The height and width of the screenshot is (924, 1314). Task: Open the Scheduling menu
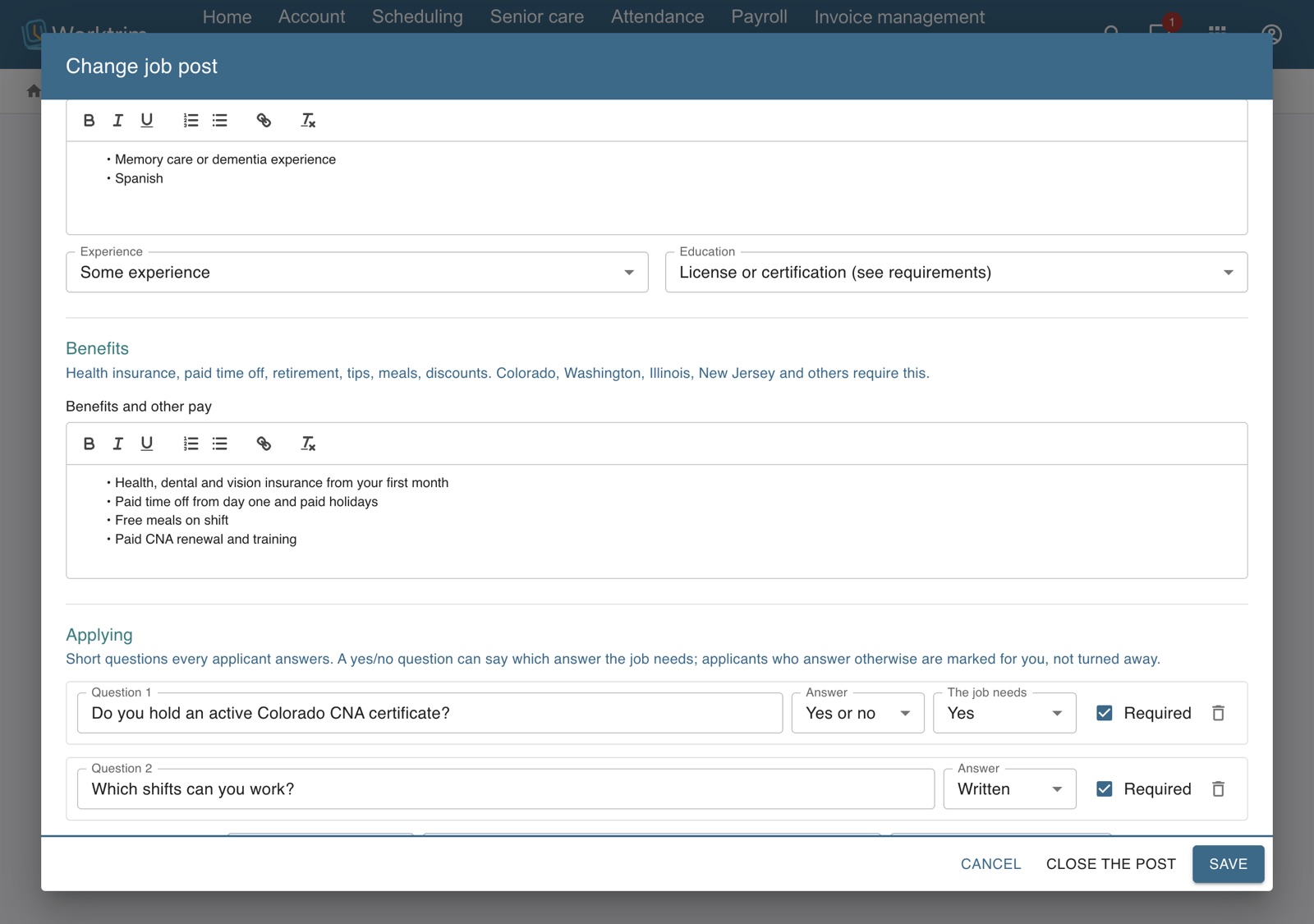point(417,17)
